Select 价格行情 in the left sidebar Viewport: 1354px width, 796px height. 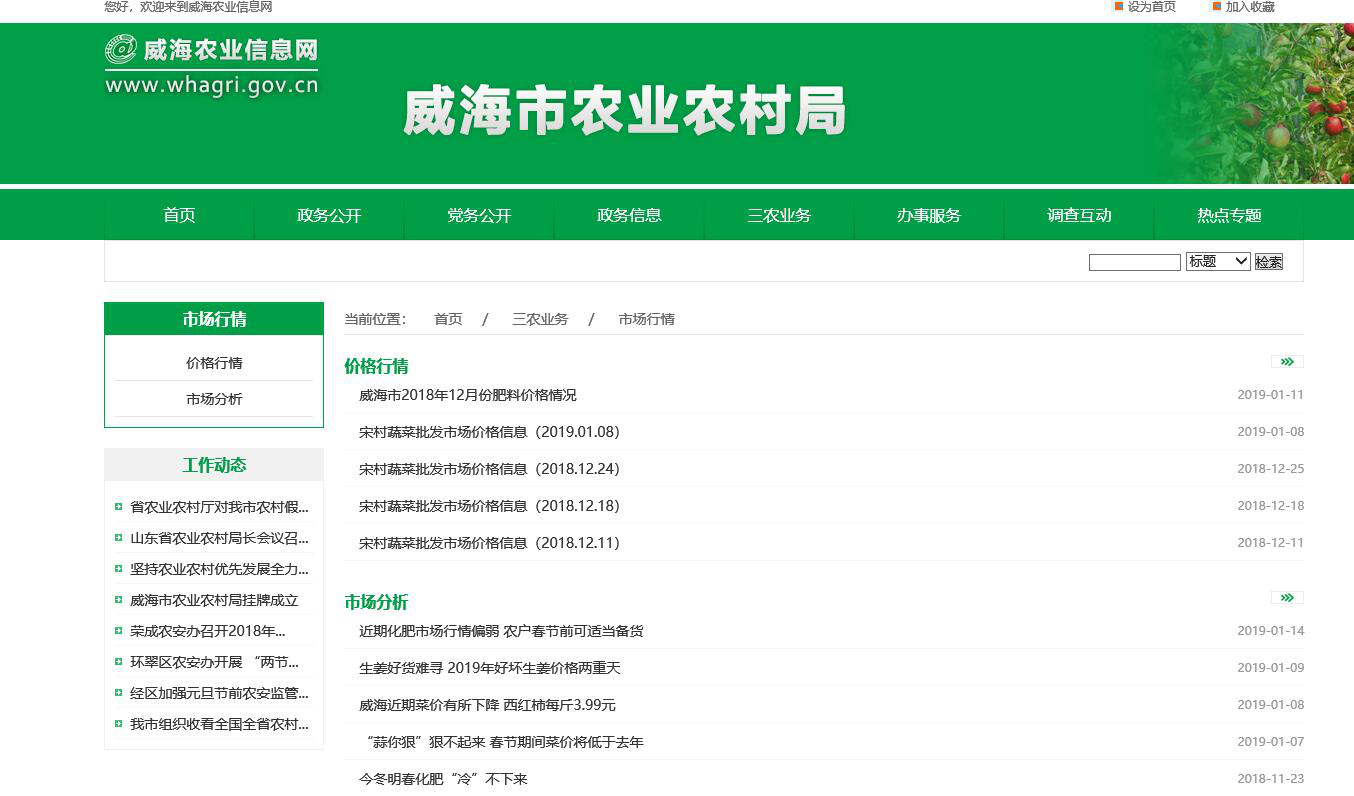click(x=214, y=363)
